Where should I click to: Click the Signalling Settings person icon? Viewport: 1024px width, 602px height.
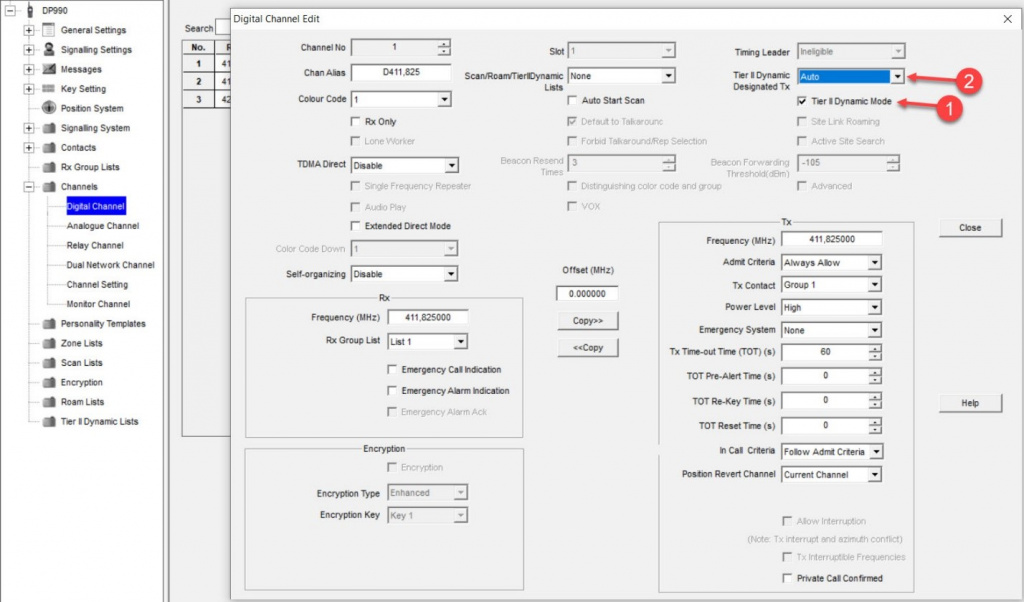pos(48,50)
